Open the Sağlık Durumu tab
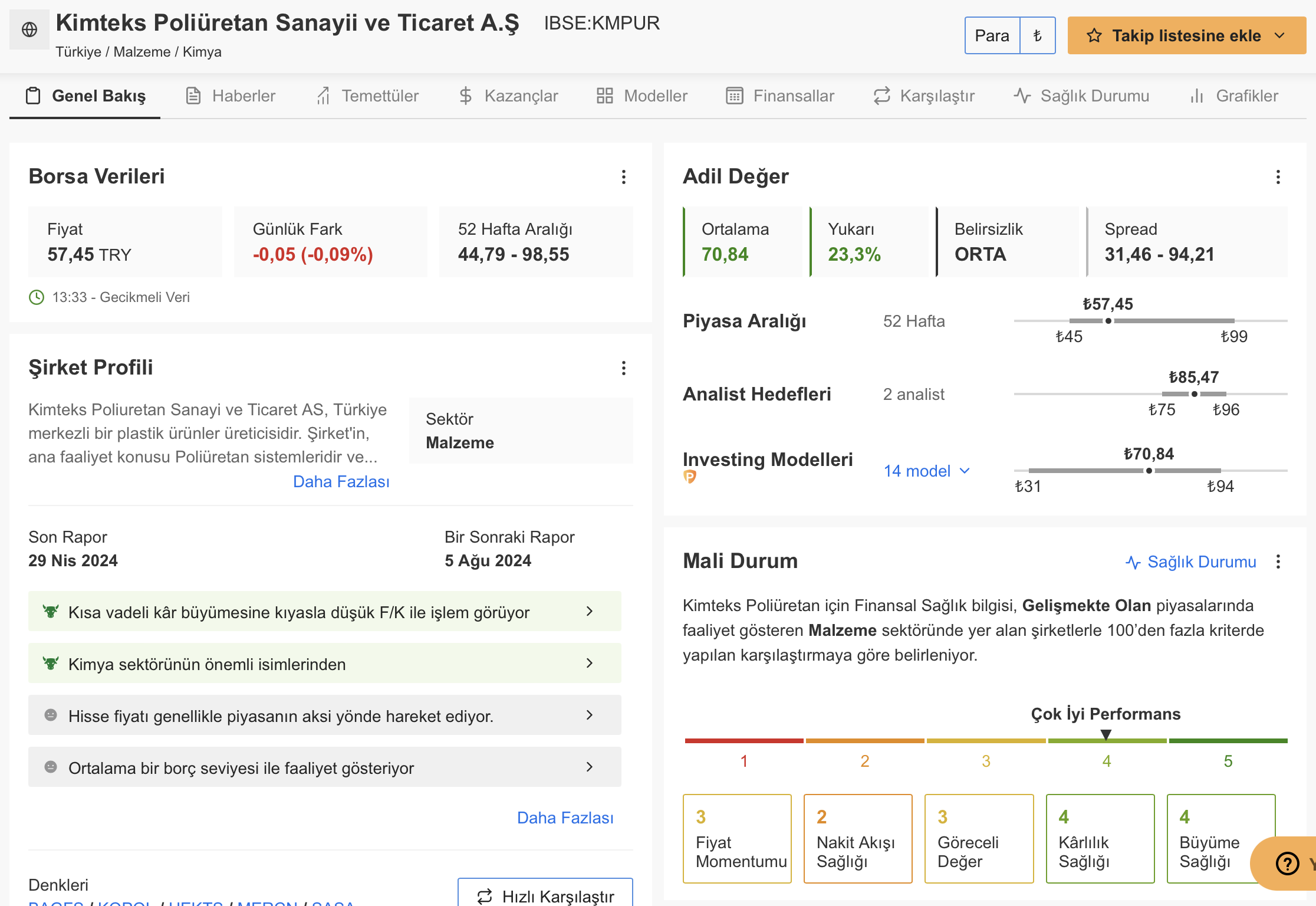Viewport: 1316px width, 906px height. 1081,96
